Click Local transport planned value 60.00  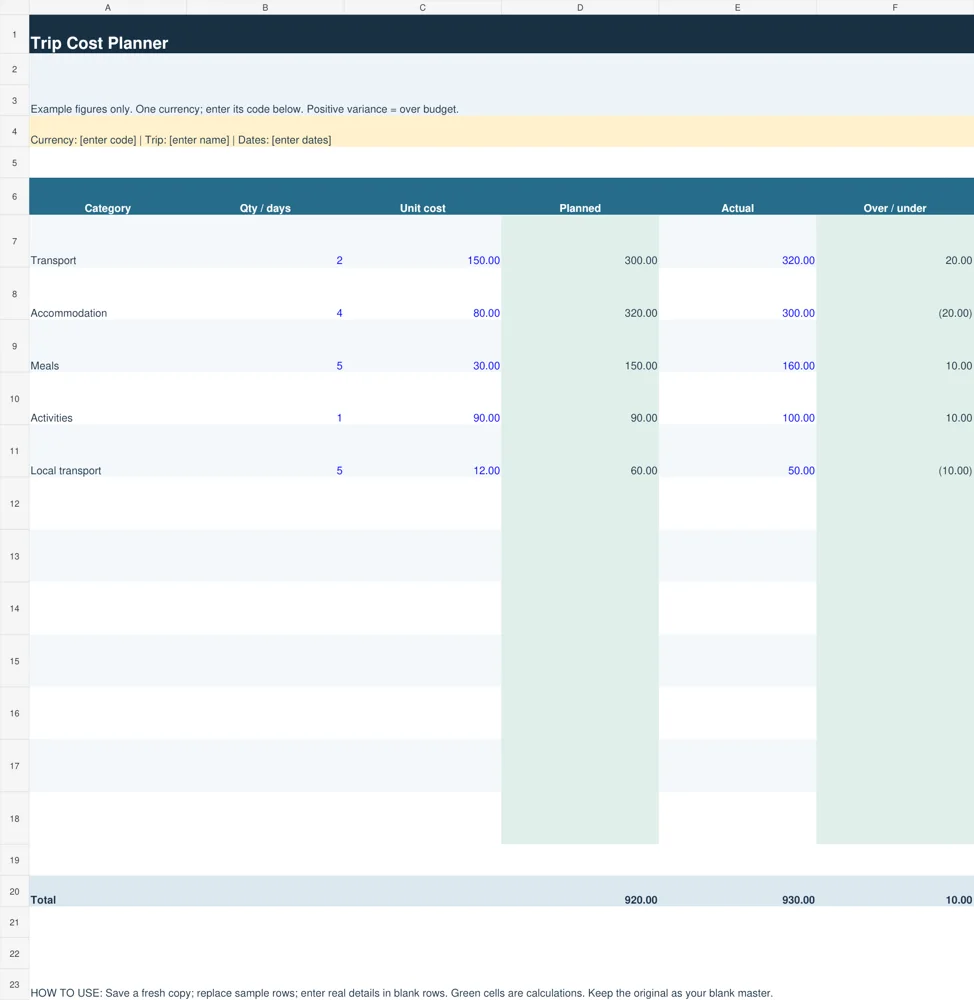(580, 451)
